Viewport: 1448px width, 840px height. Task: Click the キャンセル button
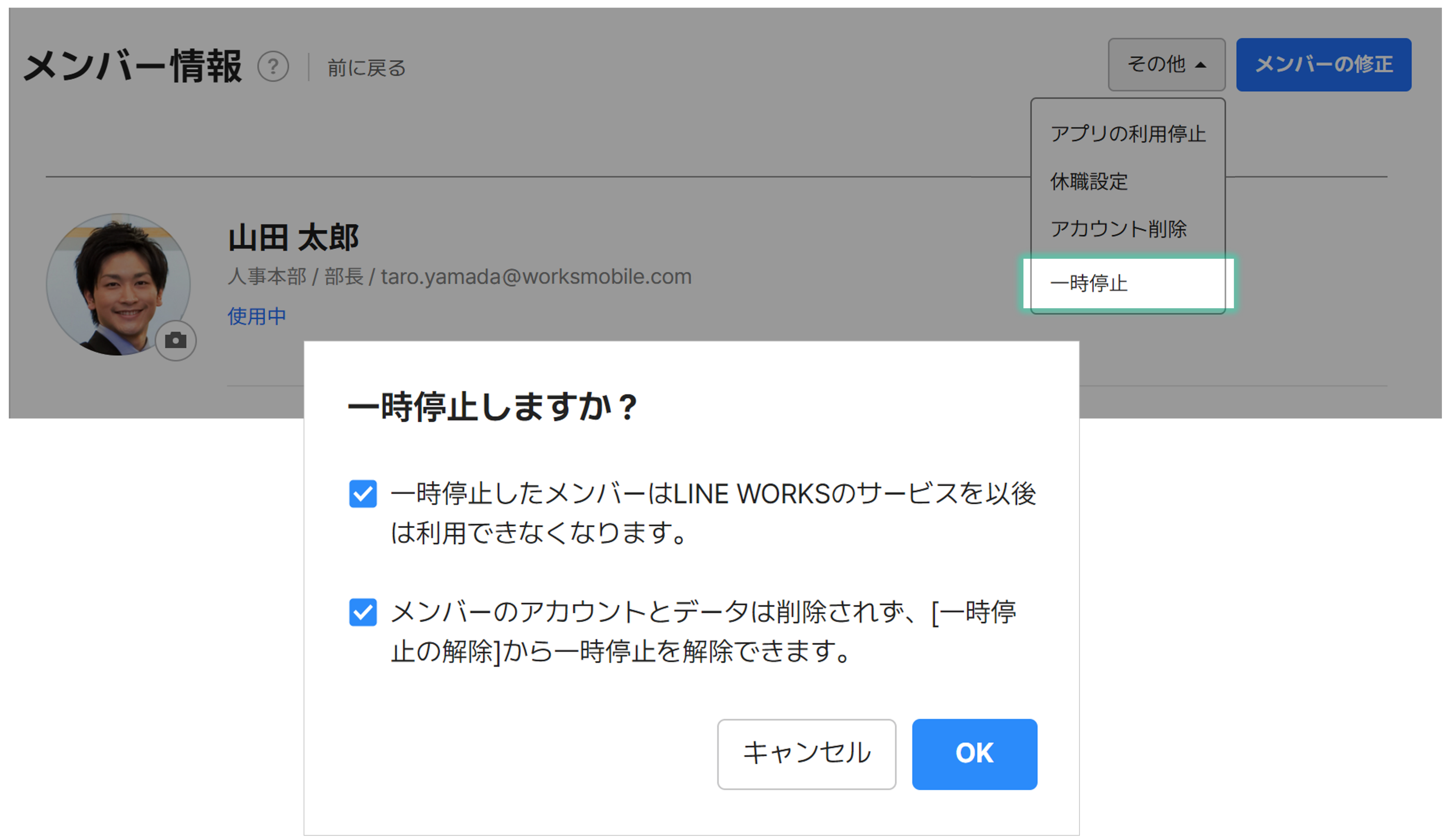coord(805,753)
